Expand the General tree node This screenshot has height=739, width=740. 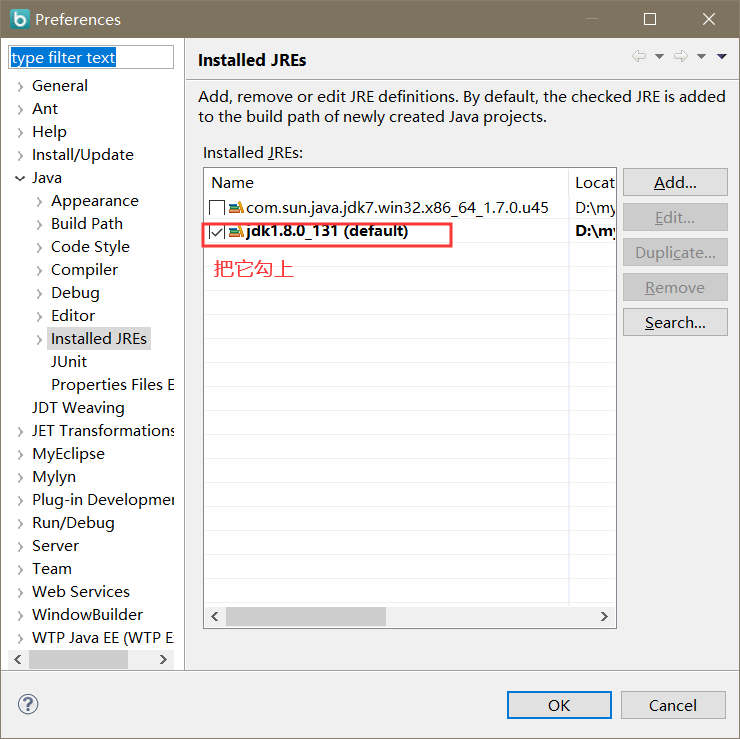pos(20,86)
